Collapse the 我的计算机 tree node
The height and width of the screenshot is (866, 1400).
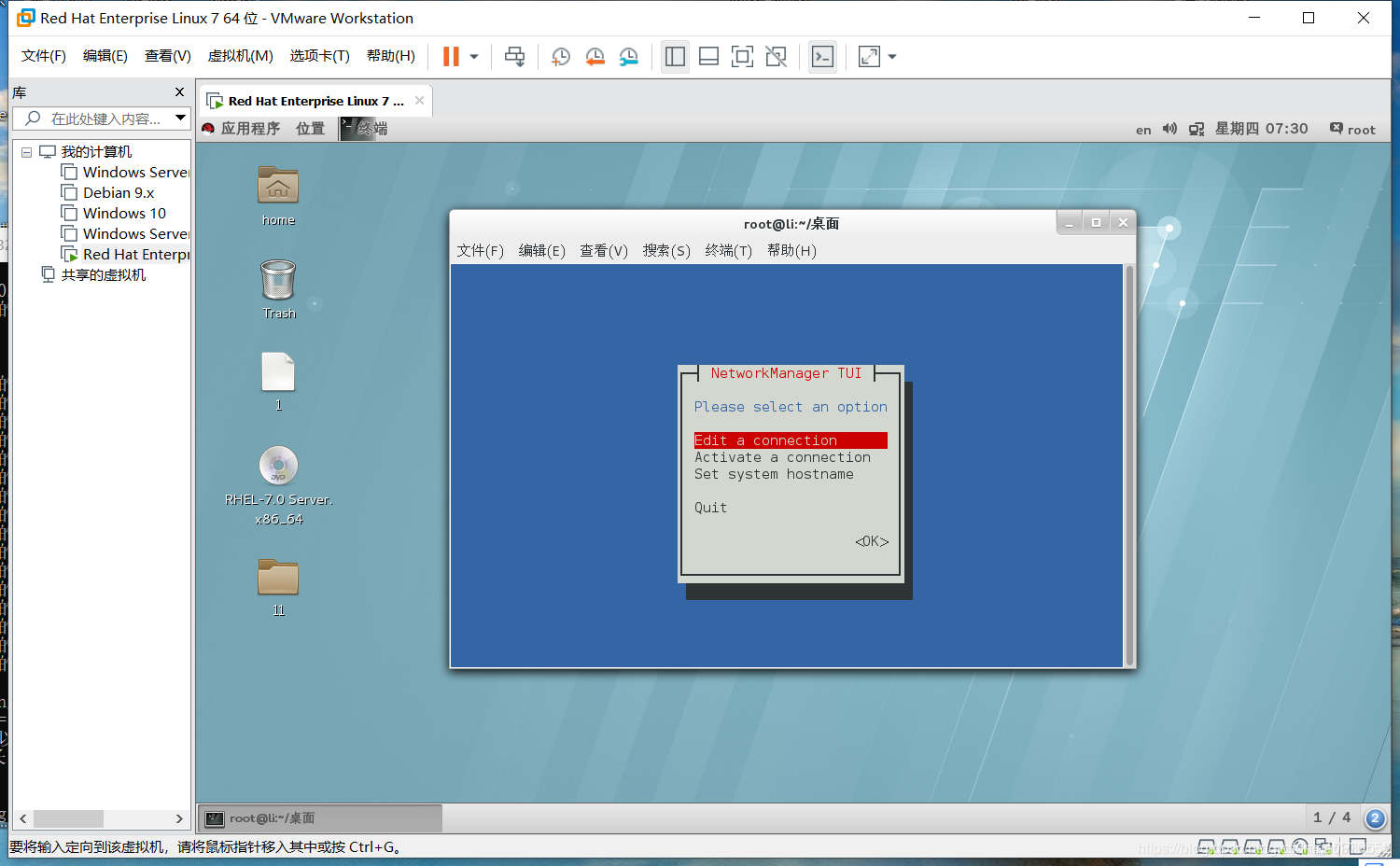tap(26, 152)
